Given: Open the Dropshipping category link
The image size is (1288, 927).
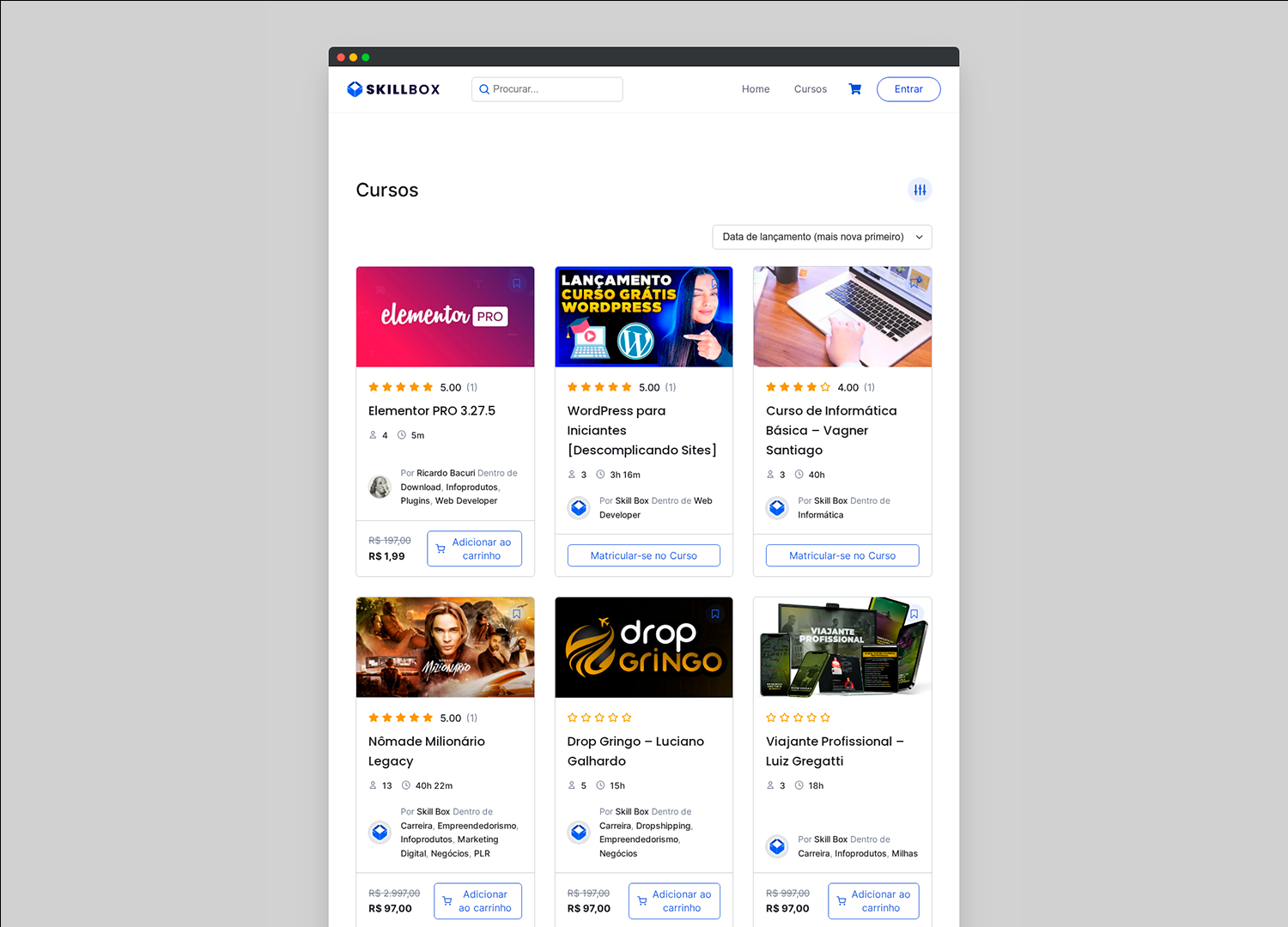Looking at the screenshot, I should tap(663, 826).
